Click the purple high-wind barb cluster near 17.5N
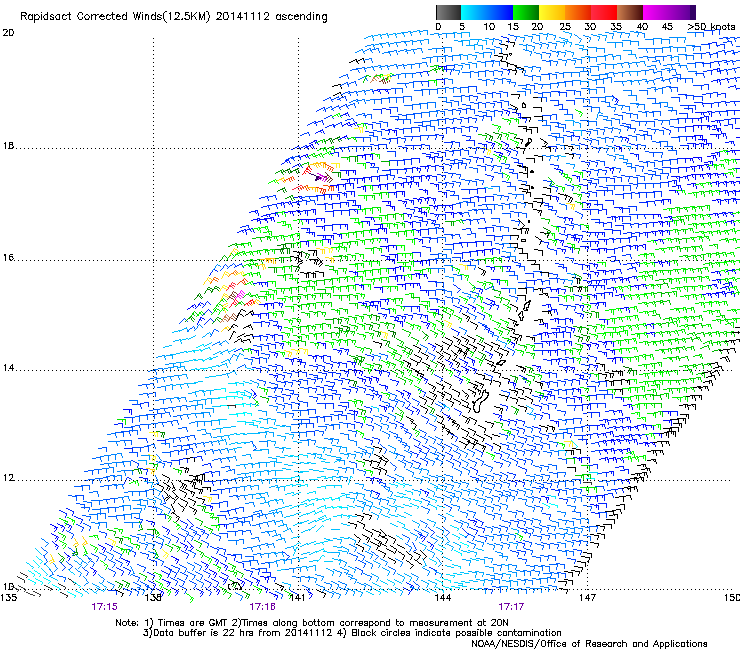Screen dimensions: 740x650 click(x=323, y=178)
